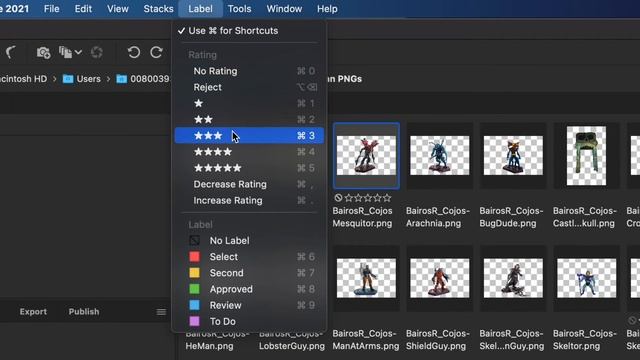Toggle Use ⌘ for Shortcuts option
Viewport: 640px width, 360px height.
point(249,31)
